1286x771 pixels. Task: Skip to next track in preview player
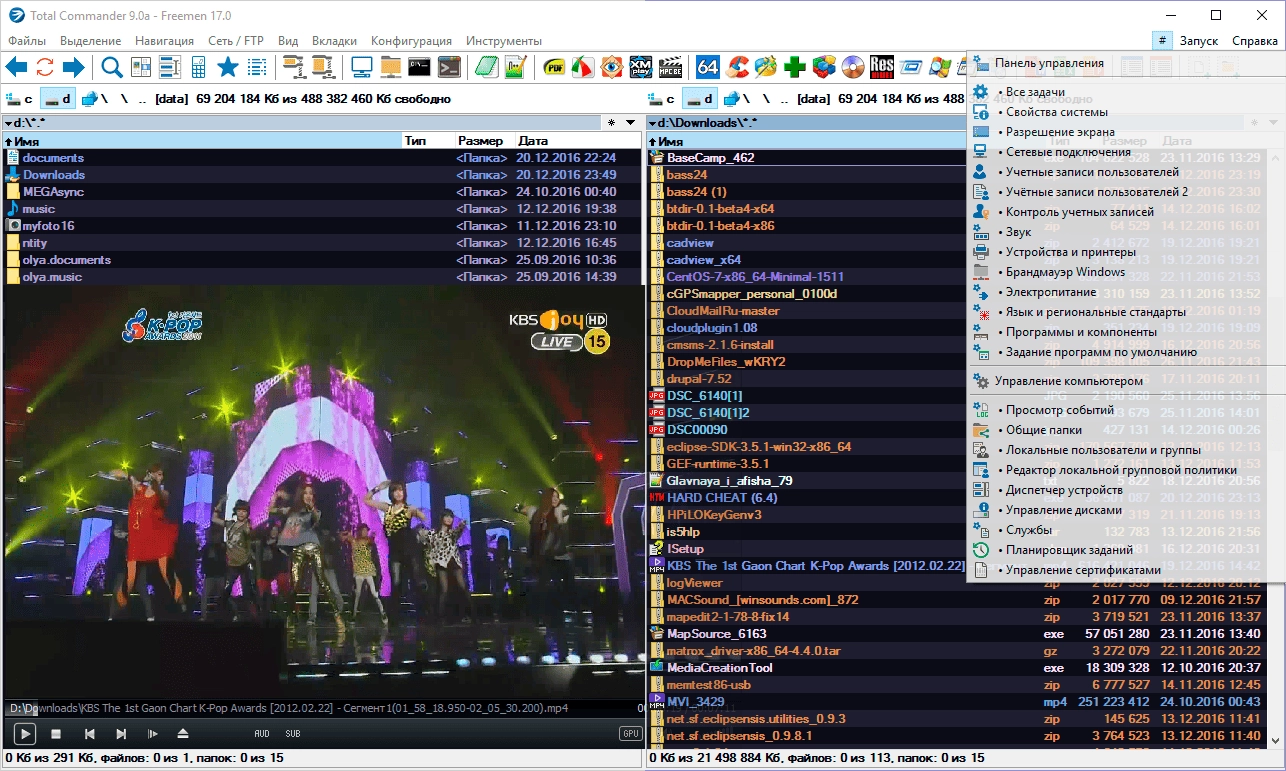pos(121,734)
